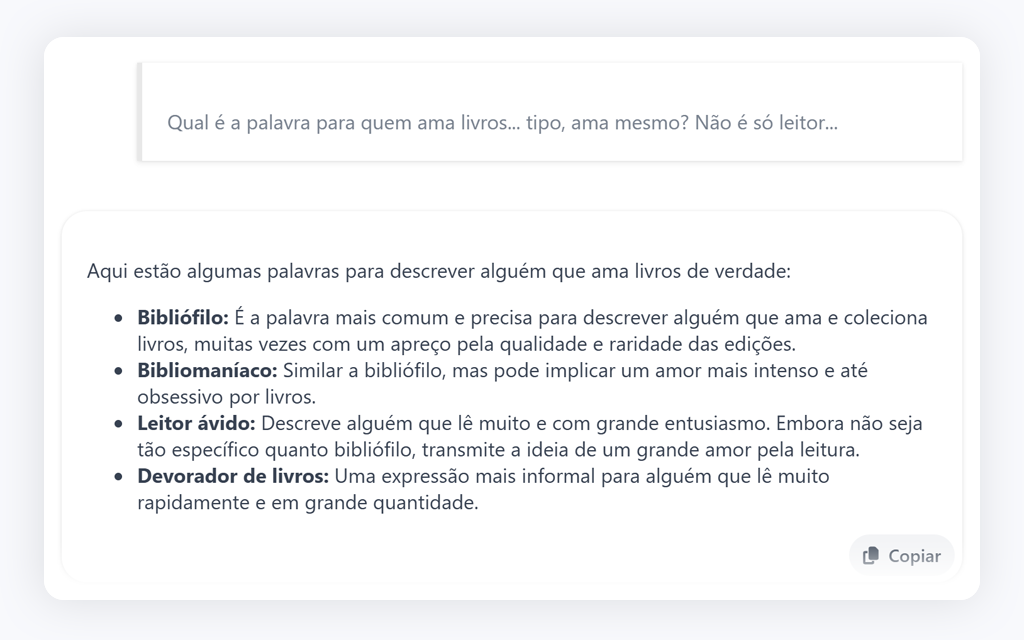Click the grey left border of the question block

141,111
